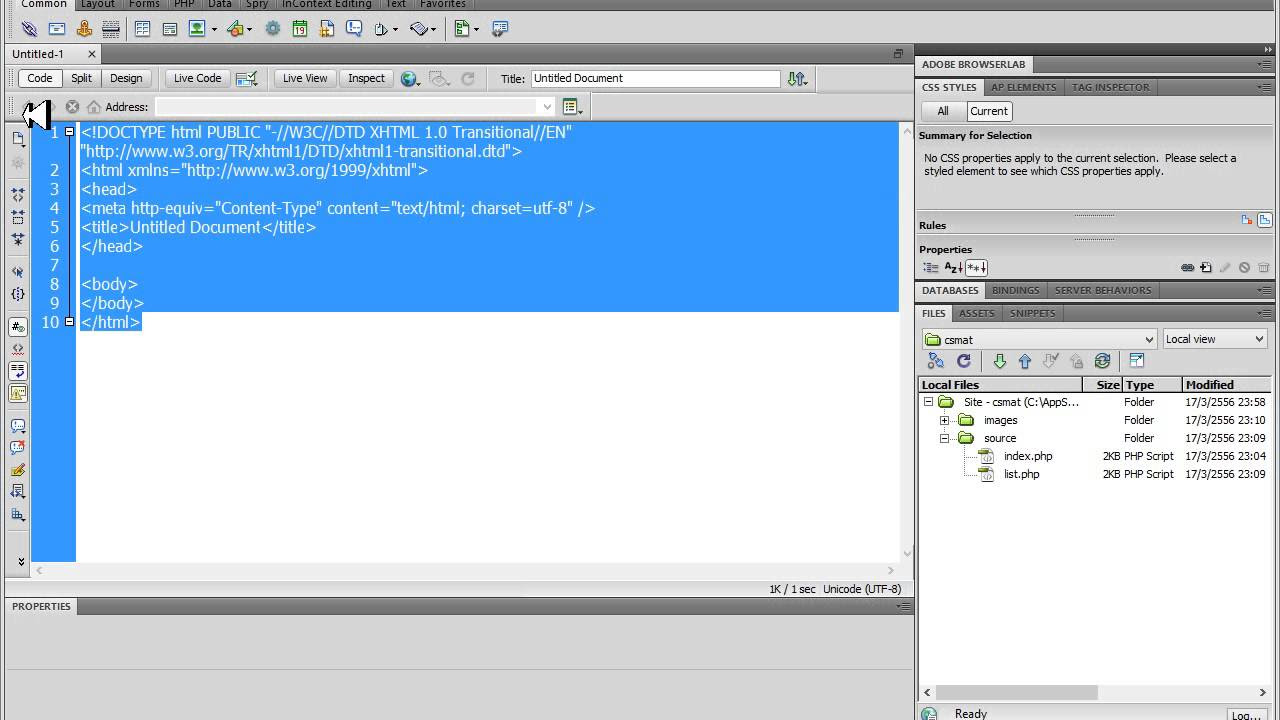Show only set properties in CSS panel
The height and width of the screenshot is (720, 1280).
(x=976, y=268)
